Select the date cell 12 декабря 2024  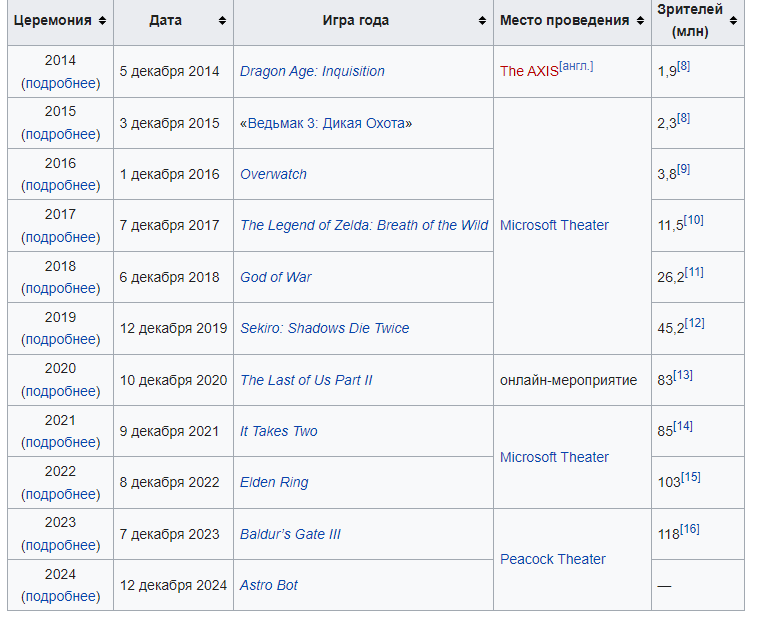[x=173, y=585]
